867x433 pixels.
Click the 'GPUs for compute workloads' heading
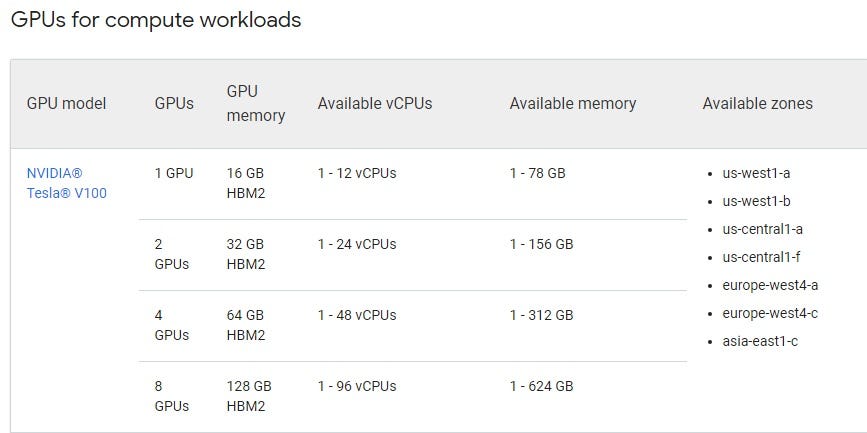[x=155, y=19]
